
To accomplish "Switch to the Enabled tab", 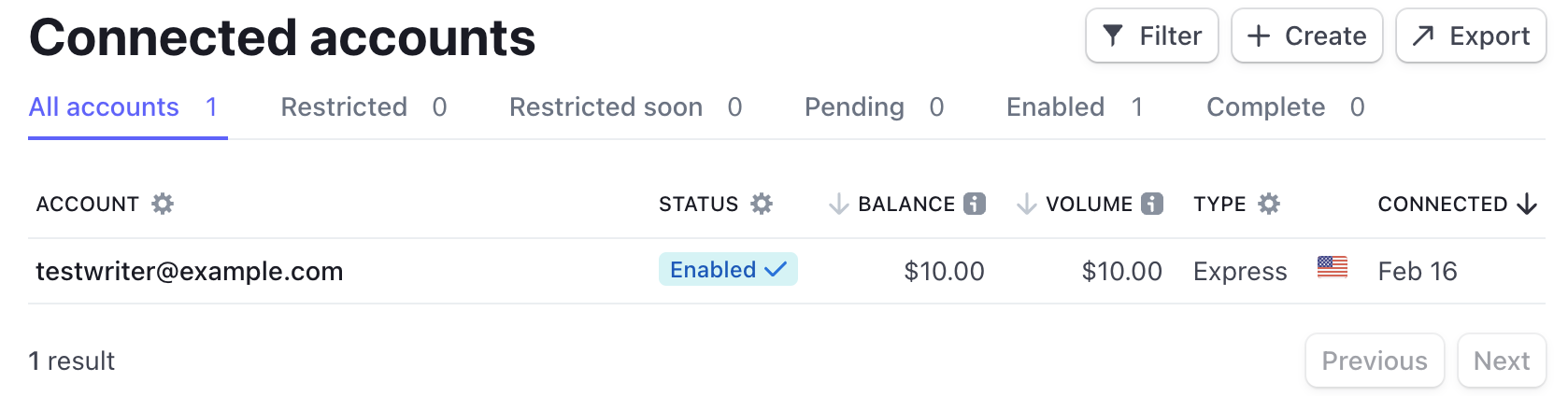I will click(x=1075, y=107).
